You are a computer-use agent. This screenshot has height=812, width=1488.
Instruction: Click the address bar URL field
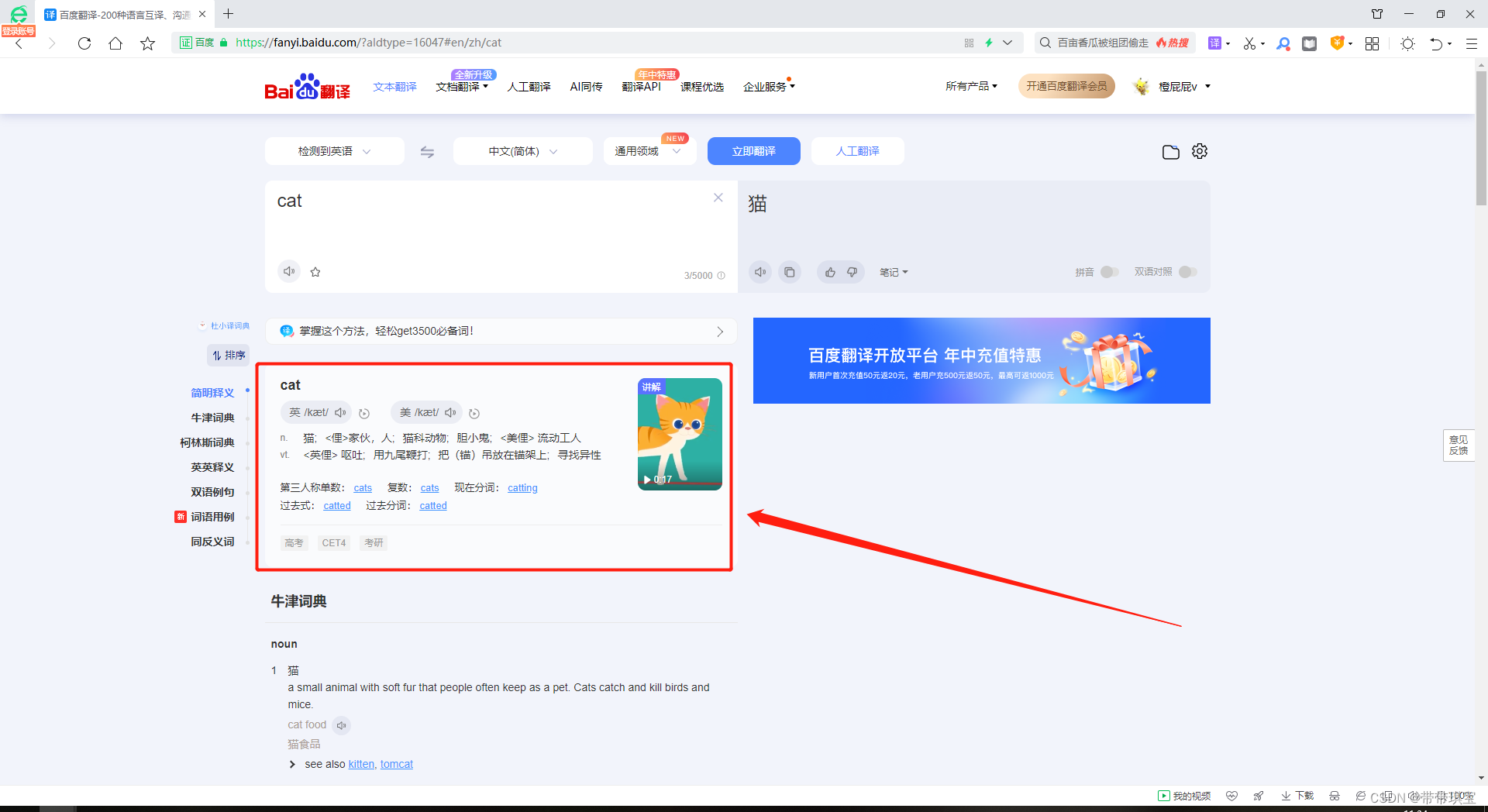pos(597,43)
